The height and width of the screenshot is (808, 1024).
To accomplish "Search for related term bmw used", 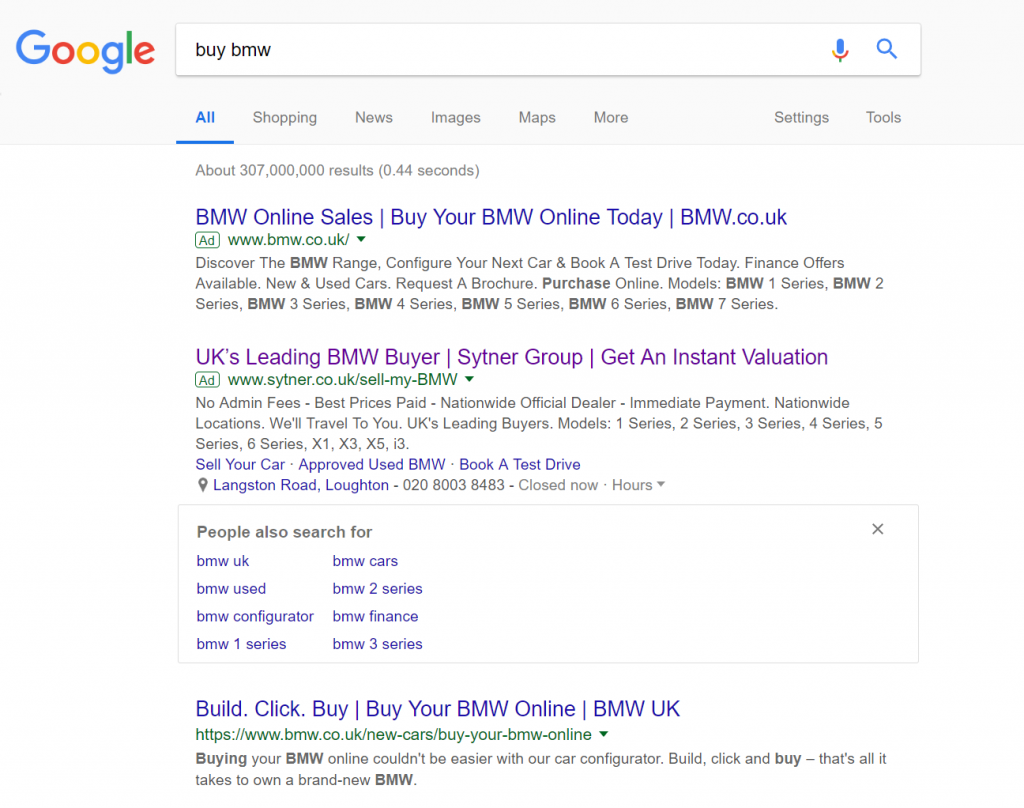I will 231,589.
